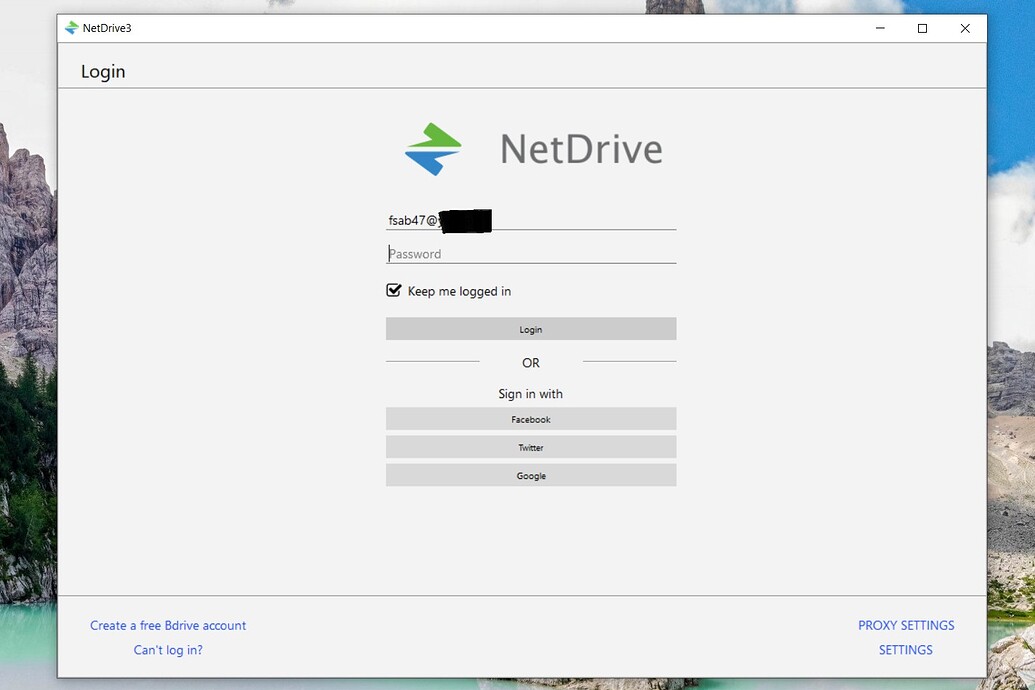Sign in with the Twitter button
This screenshot has height=690, width=1035.
point(531,447)
